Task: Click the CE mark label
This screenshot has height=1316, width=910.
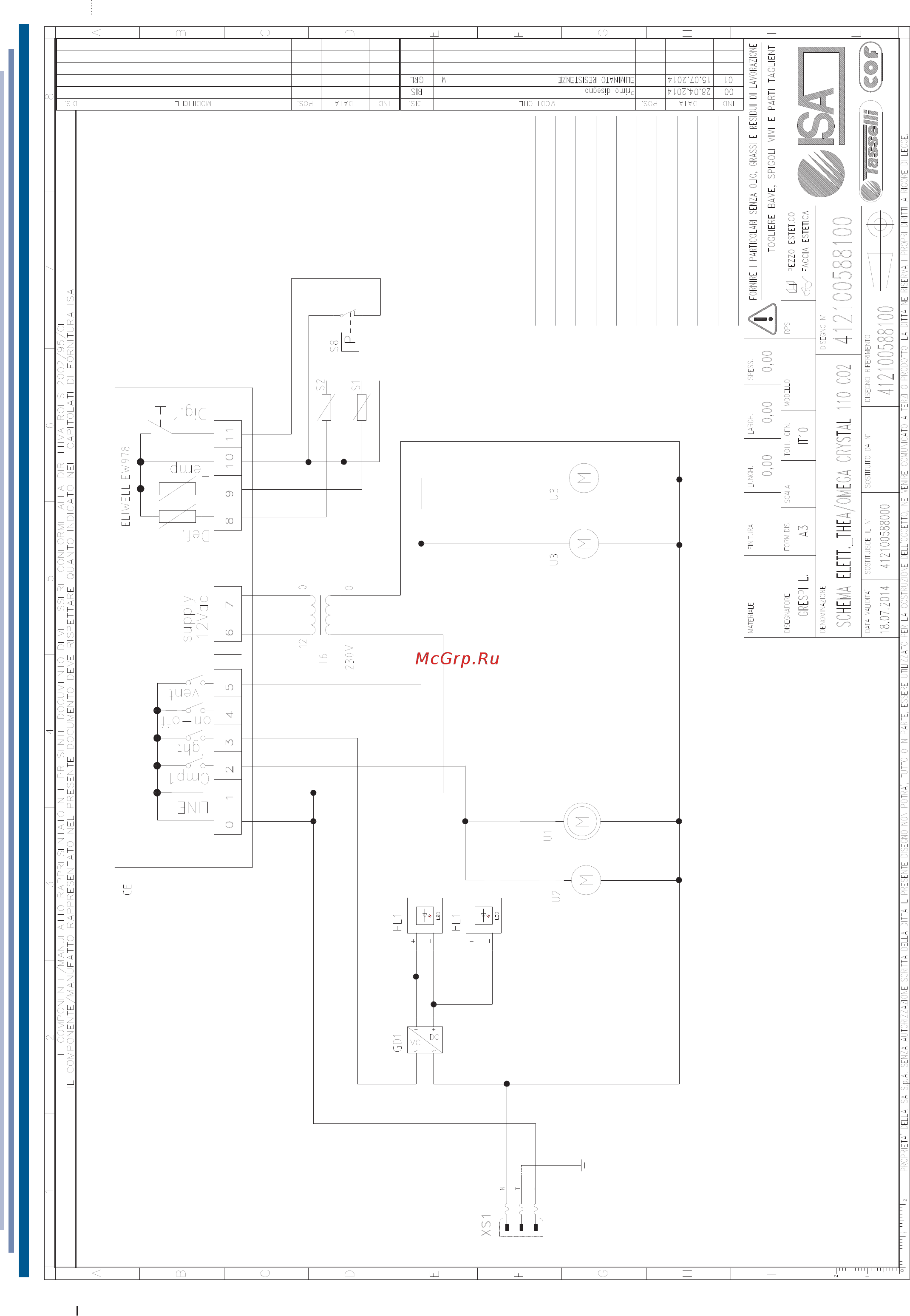Action: (127, 890)
